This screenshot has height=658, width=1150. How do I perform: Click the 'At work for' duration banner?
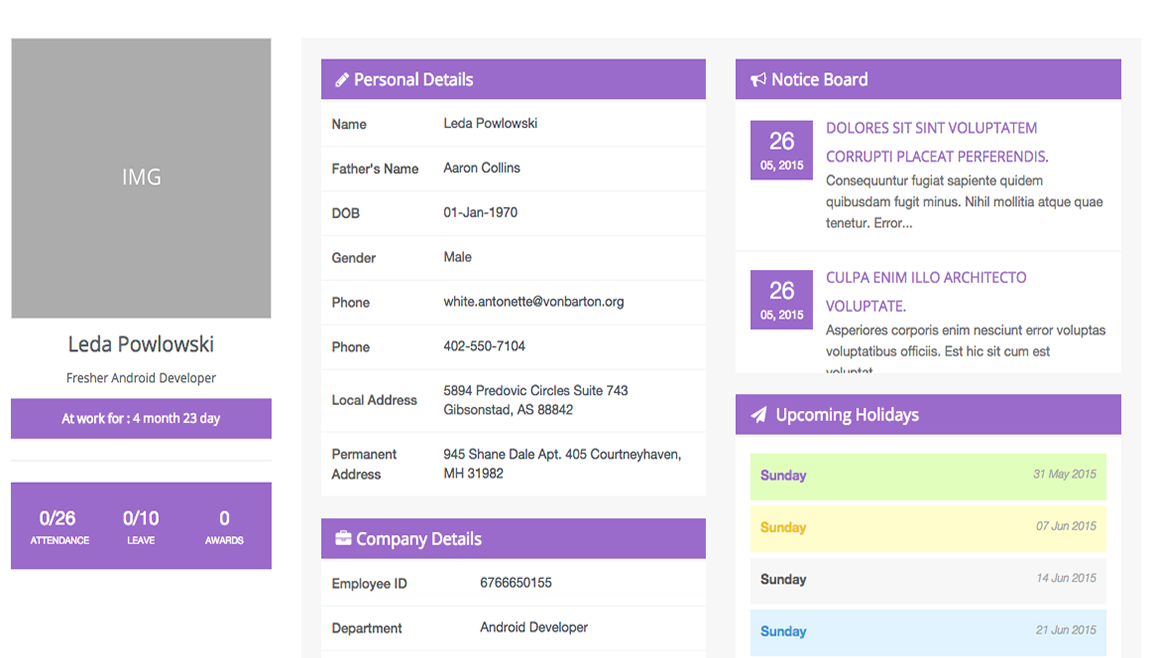(x=141, y=419)
